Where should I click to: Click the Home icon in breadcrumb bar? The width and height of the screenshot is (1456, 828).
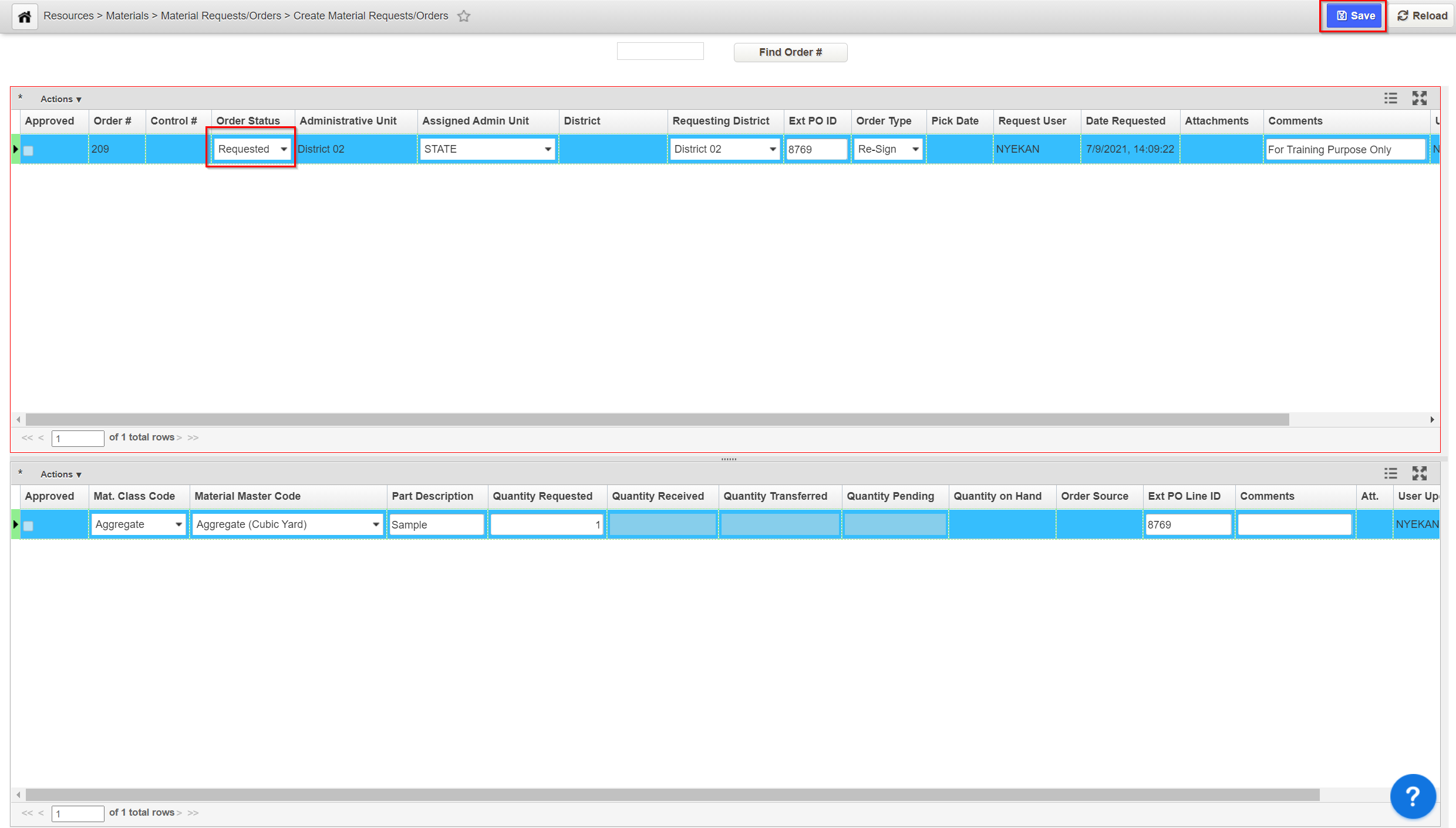25,16
